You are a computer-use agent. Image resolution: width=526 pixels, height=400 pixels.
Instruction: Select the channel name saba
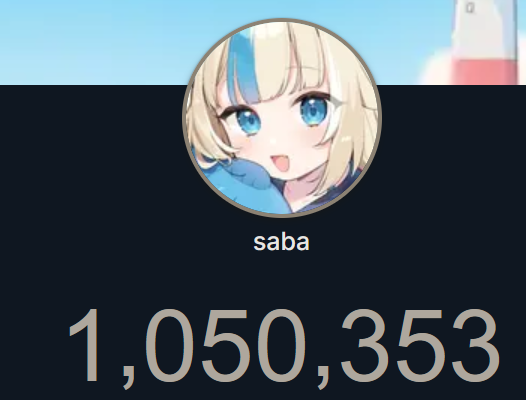281,242
